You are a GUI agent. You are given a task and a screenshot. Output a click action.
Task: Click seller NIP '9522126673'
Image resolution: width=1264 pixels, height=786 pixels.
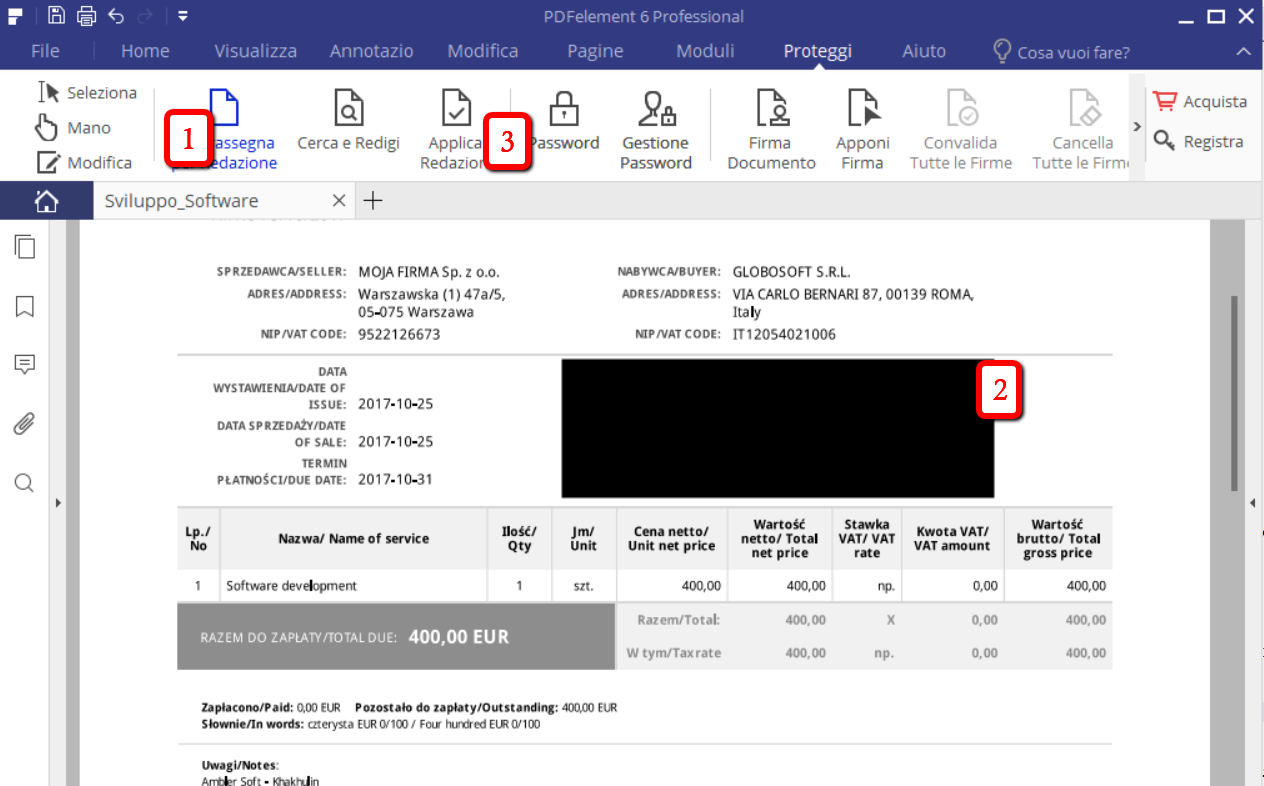coord(399,334)
